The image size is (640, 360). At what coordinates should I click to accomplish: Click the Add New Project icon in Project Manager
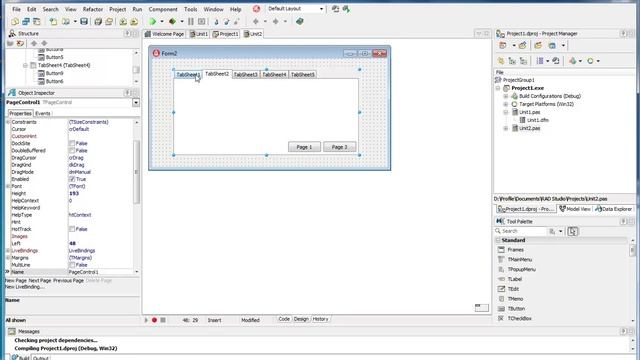[x=503, y=46]
